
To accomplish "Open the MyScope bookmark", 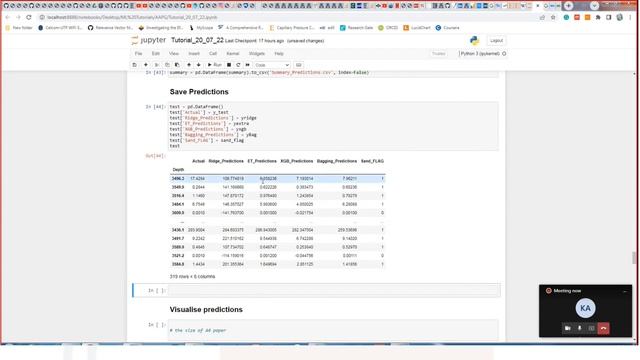I will [x=201, y=28].
